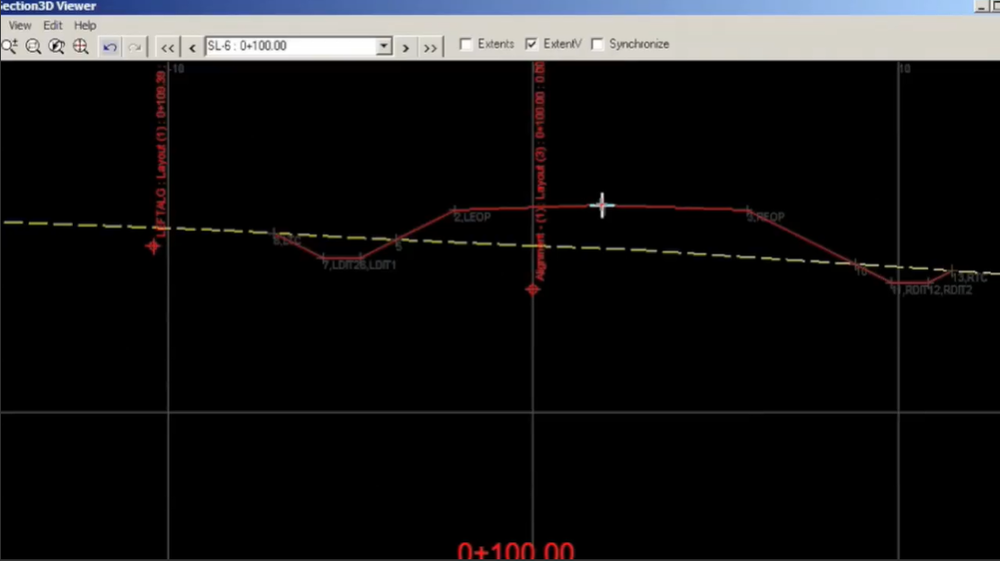Go to the previous section
Screen dimensions: 1000x561
click(192, 47)
